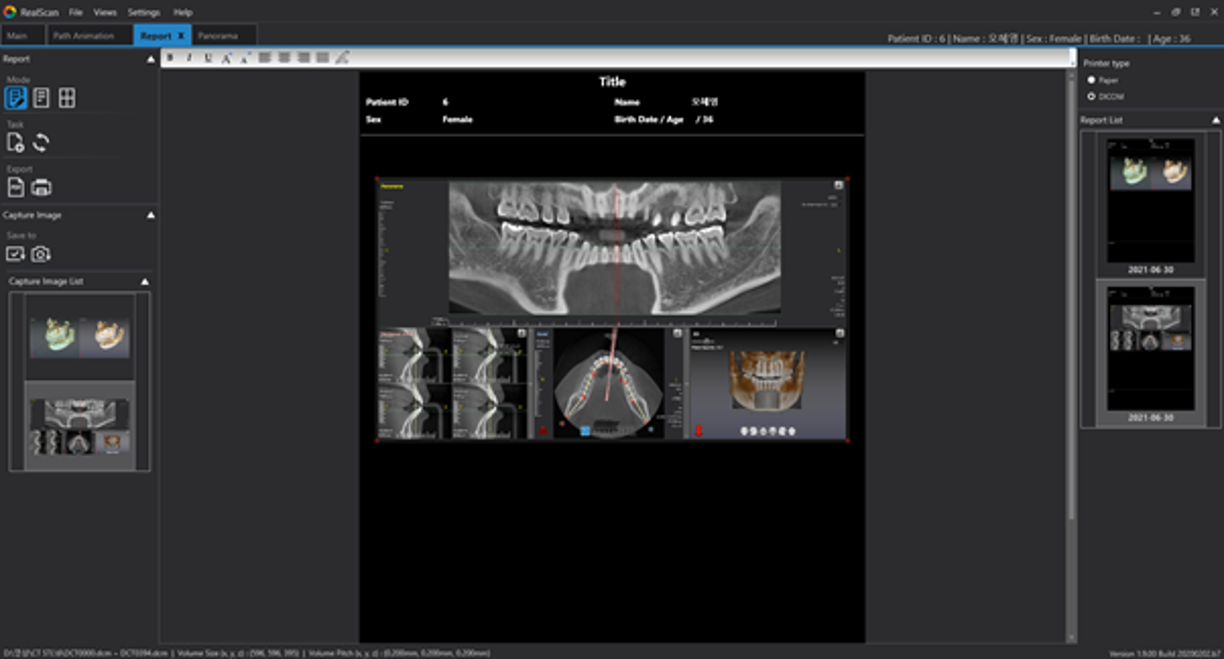Choose the four-pane grid layout mode

(66, 98)
